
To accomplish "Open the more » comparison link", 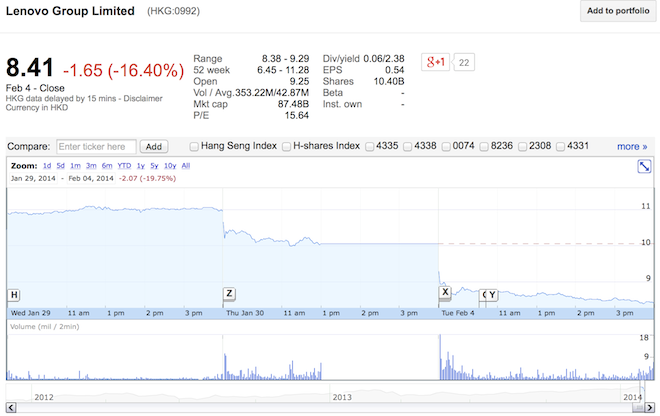I will (632, 147).
